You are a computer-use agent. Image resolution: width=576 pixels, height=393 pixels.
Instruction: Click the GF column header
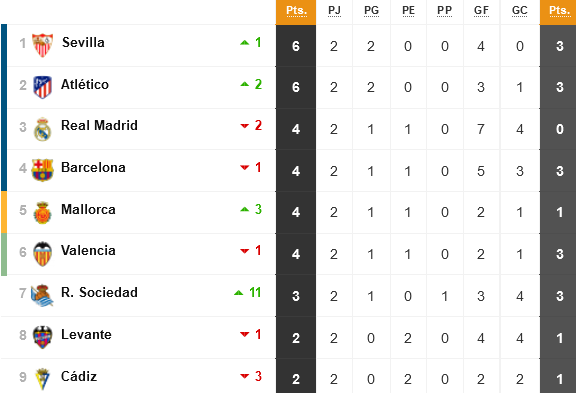coord(481,10)
